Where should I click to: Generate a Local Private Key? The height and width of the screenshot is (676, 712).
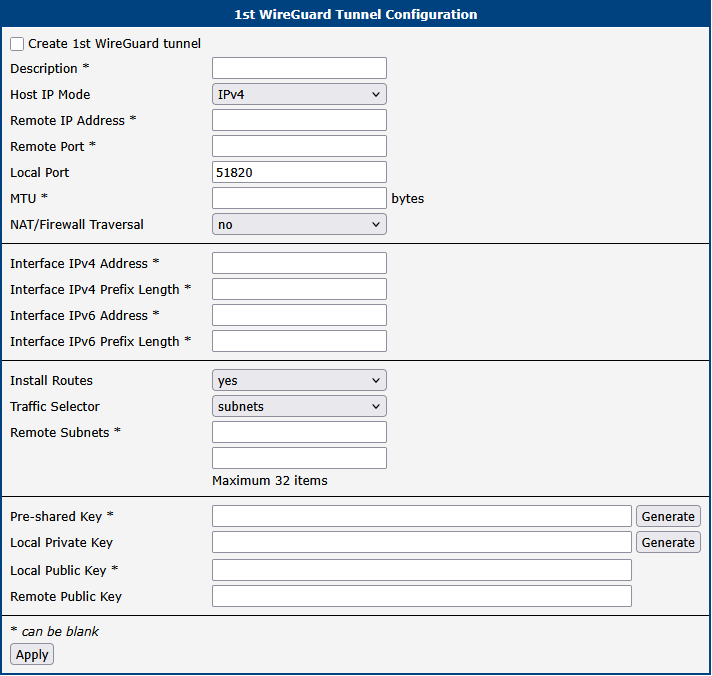668,543
